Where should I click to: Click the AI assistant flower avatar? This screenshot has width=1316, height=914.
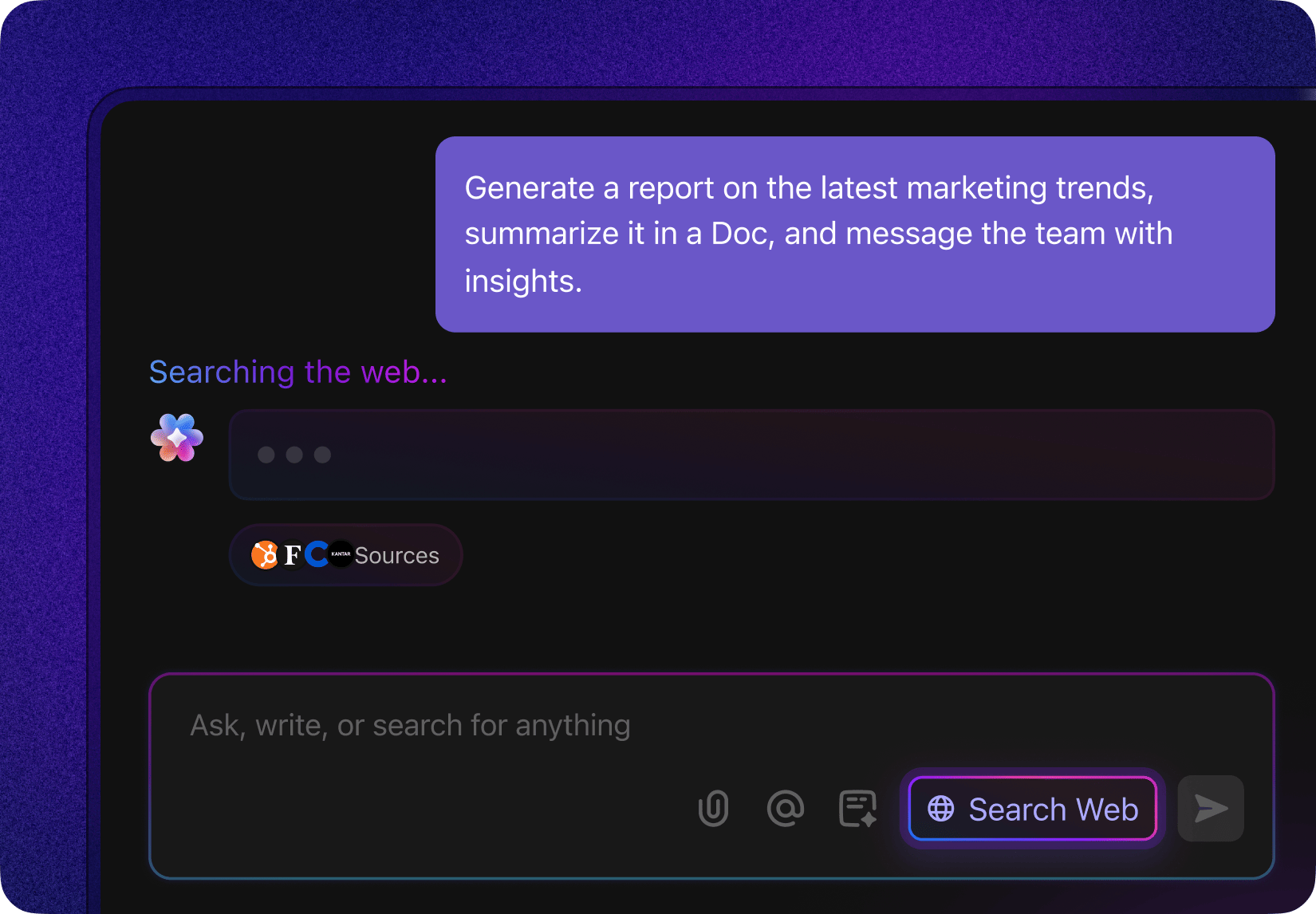click(x=177, y=438)
